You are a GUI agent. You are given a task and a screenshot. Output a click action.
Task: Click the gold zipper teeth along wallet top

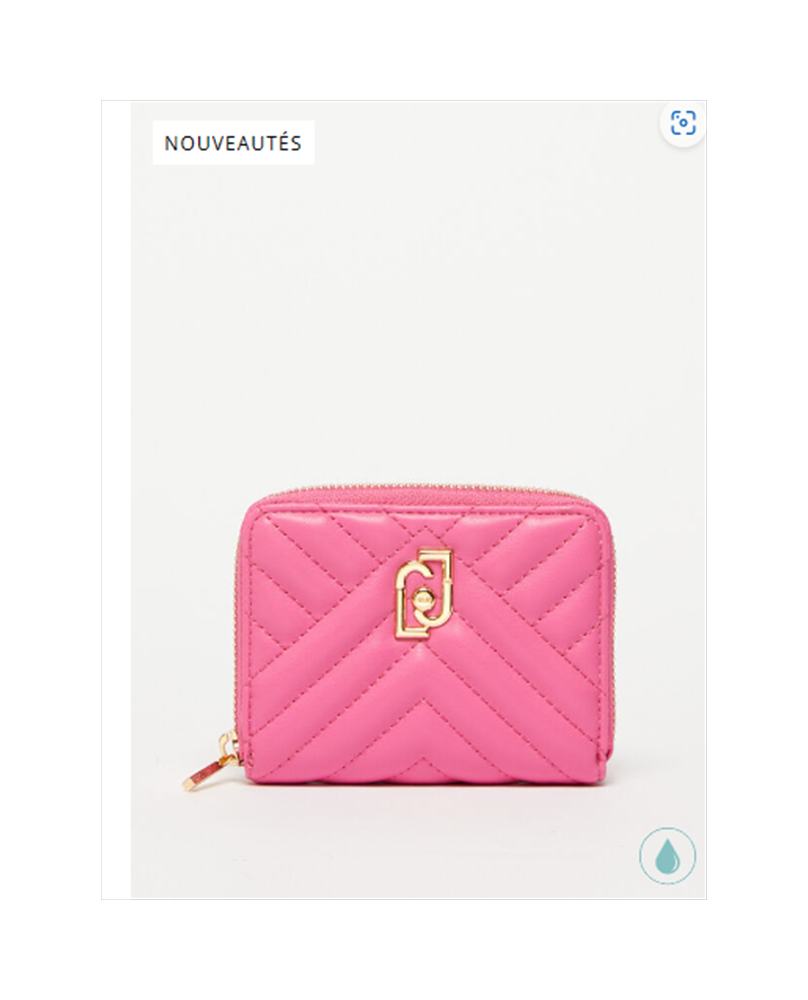[421, 488]
